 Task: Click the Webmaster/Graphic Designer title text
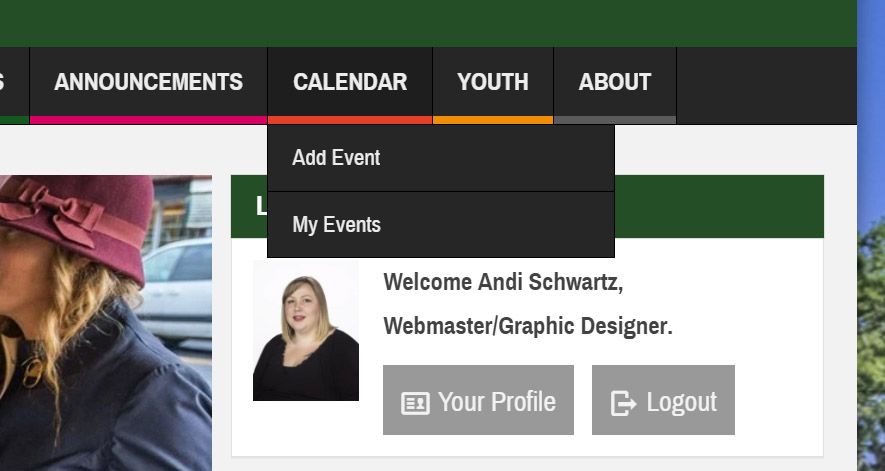[528, 326]
